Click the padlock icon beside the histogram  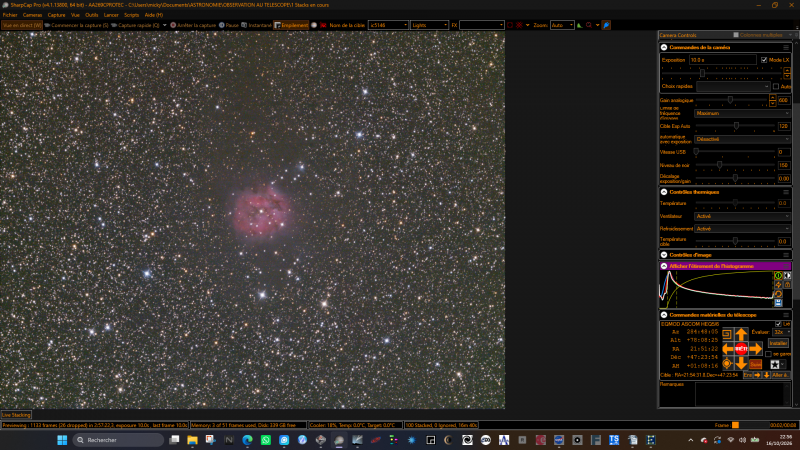click(787, 285)
